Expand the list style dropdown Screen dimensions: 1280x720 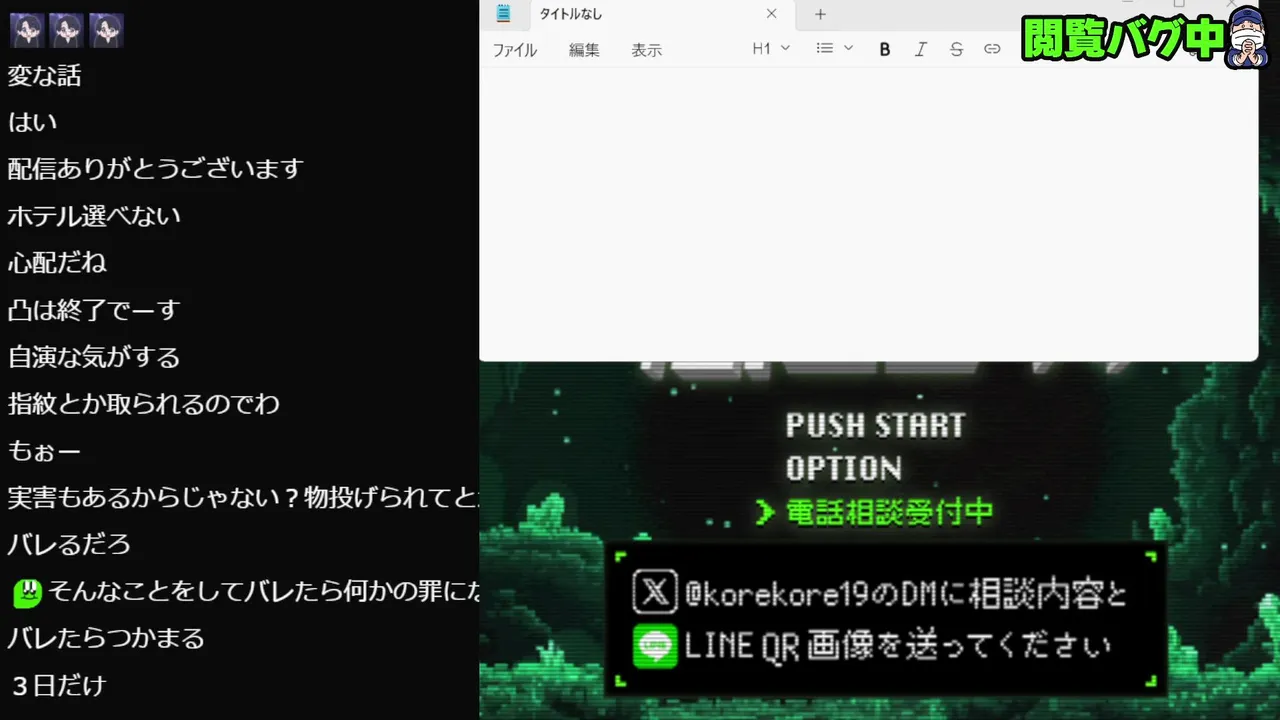834,48
